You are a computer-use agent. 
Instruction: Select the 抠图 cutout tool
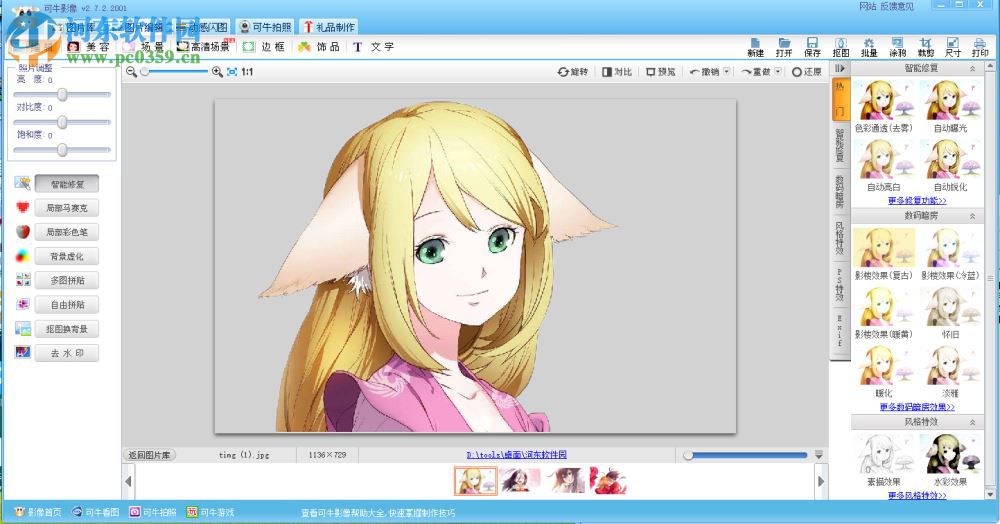(x=841, y=46)
